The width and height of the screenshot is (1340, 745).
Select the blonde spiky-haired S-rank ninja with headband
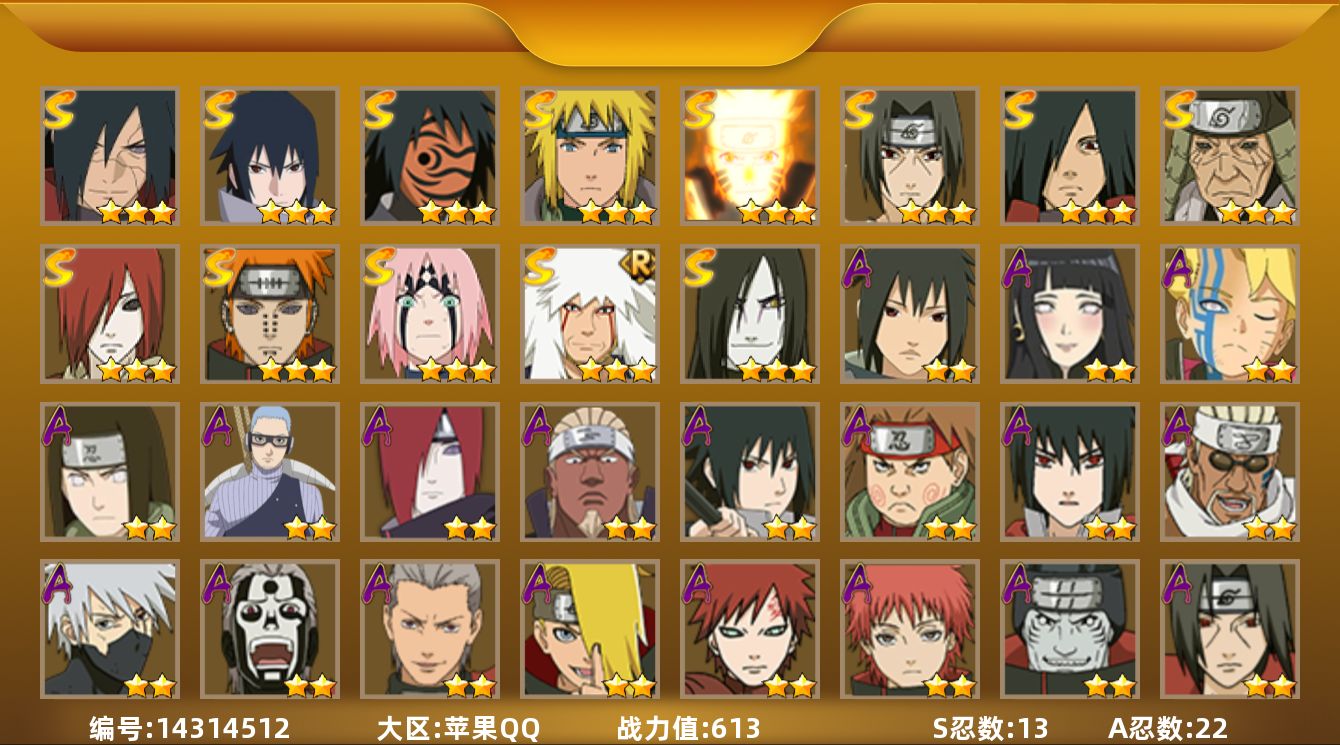pos(590,155)
